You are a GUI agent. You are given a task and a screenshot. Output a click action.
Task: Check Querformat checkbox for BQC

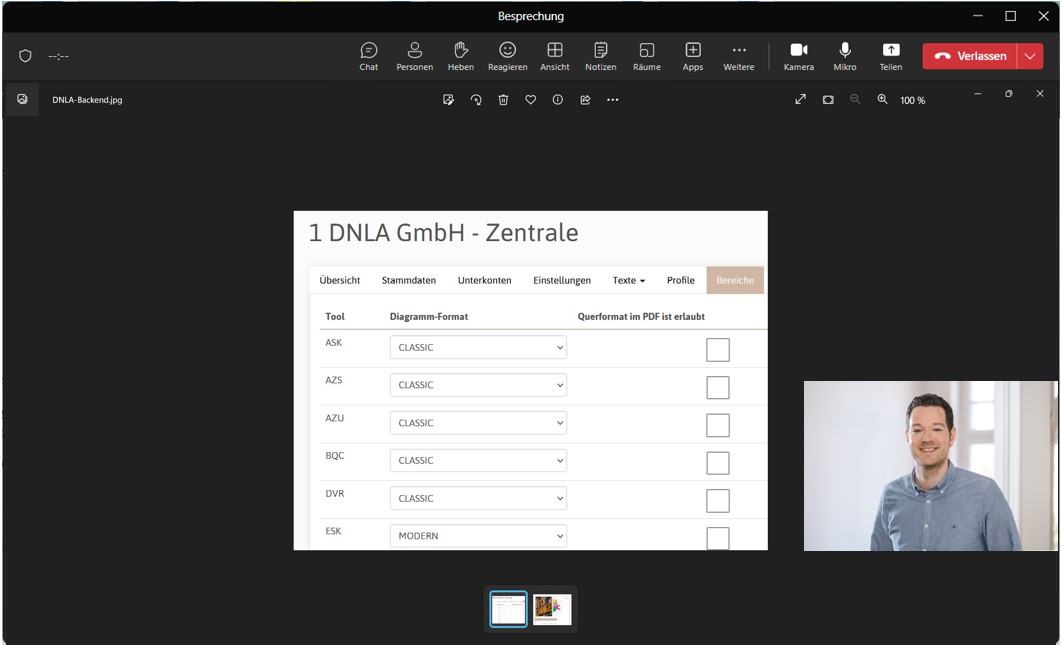(718, 463)
